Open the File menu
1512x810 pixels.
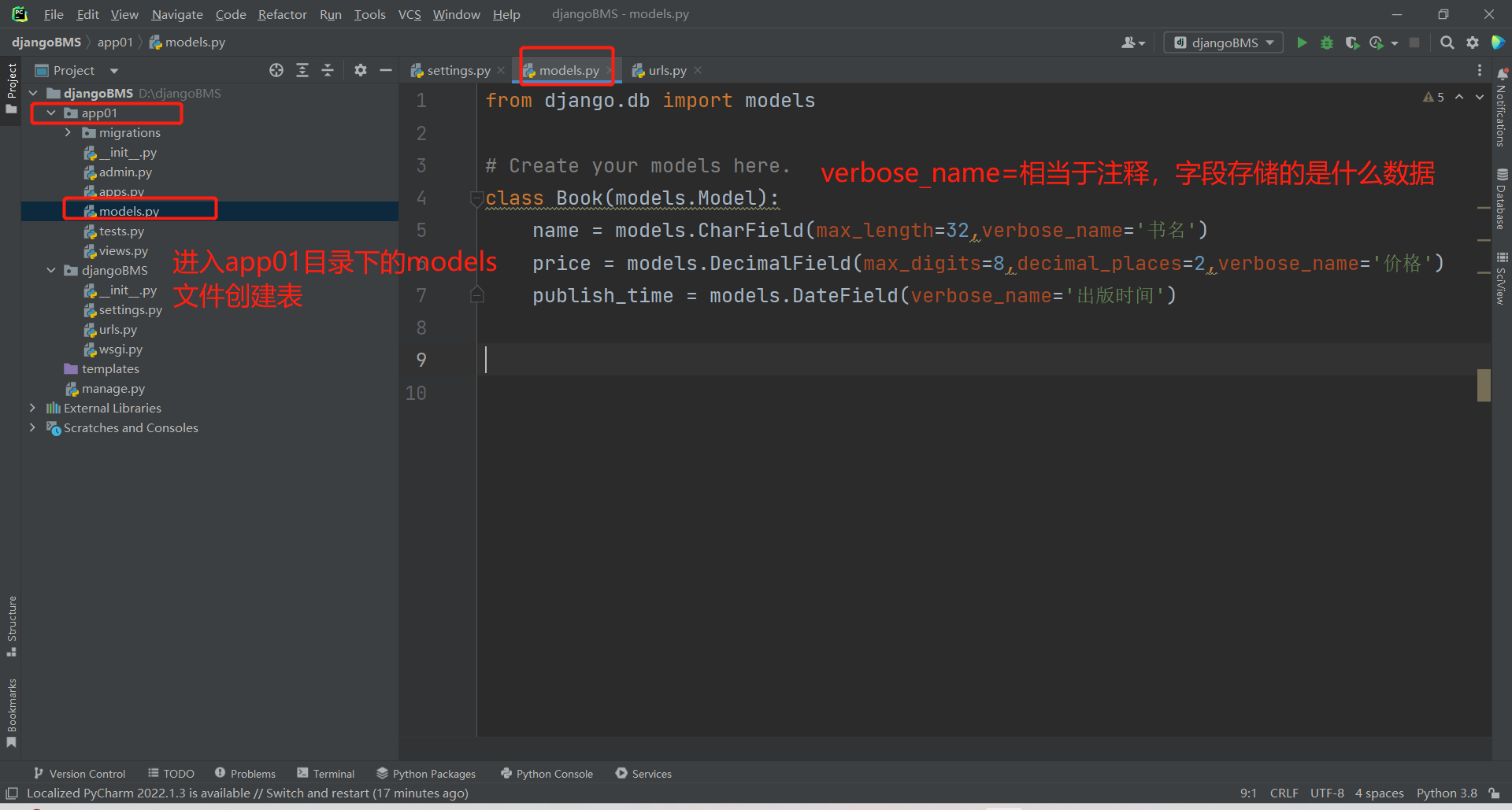coord(54,14)
